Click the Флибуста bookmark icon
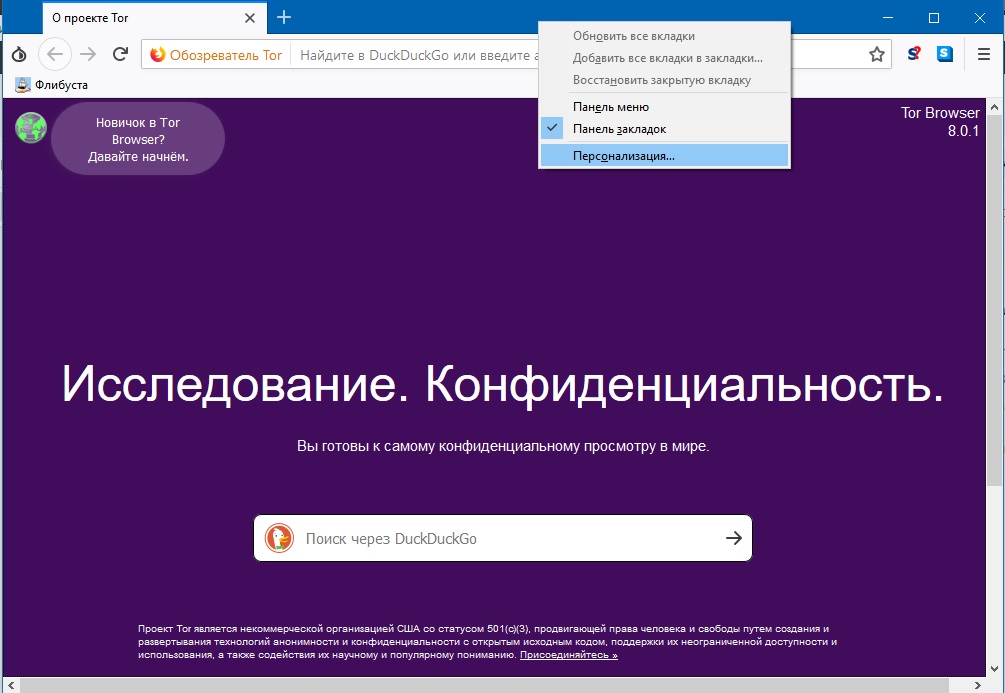This screenshot has width=1005, height=693. coord(23,85)
